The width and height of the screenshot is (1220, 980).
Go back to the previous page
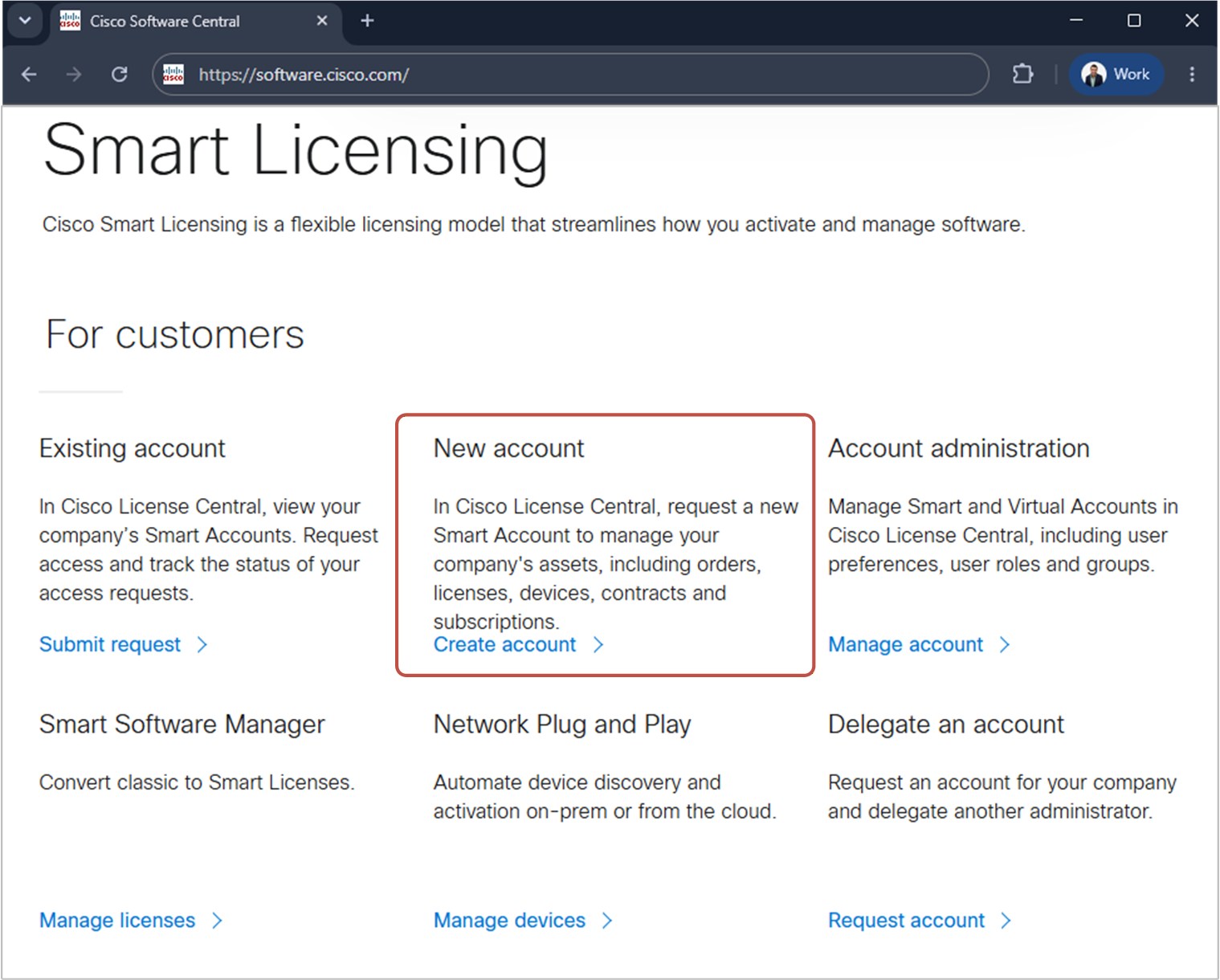(x=29, y=75)
